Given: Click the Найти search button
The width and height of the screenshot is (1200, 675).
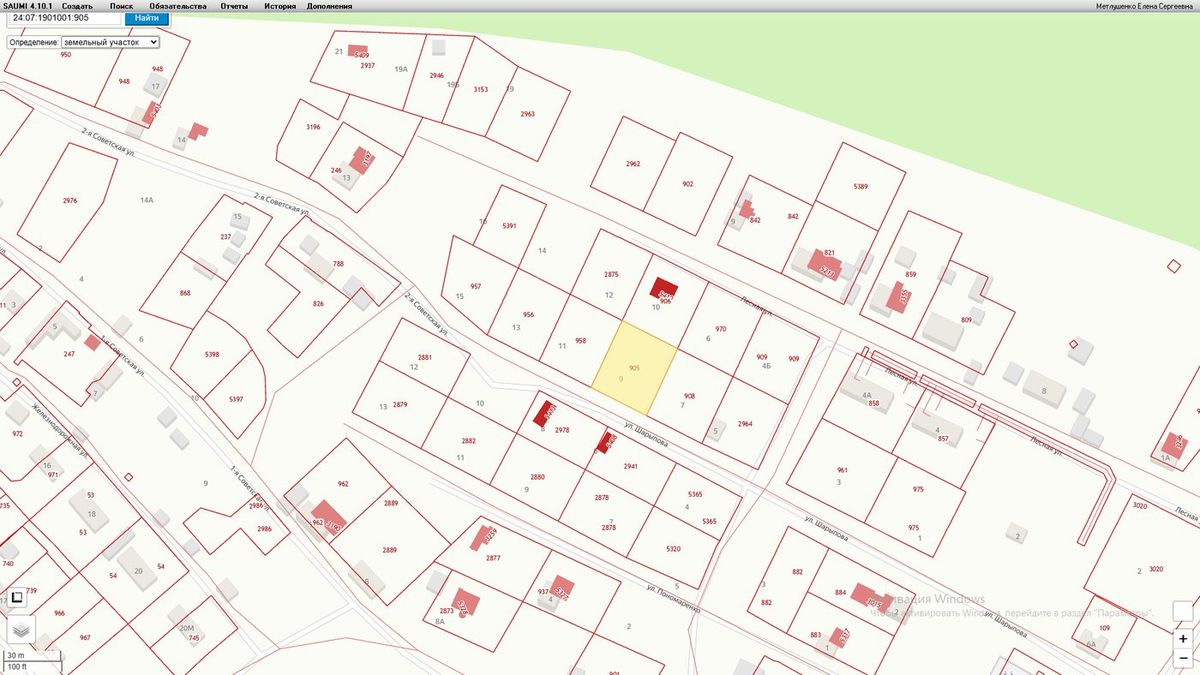Looking at the screenshot, I should (147, 18).
